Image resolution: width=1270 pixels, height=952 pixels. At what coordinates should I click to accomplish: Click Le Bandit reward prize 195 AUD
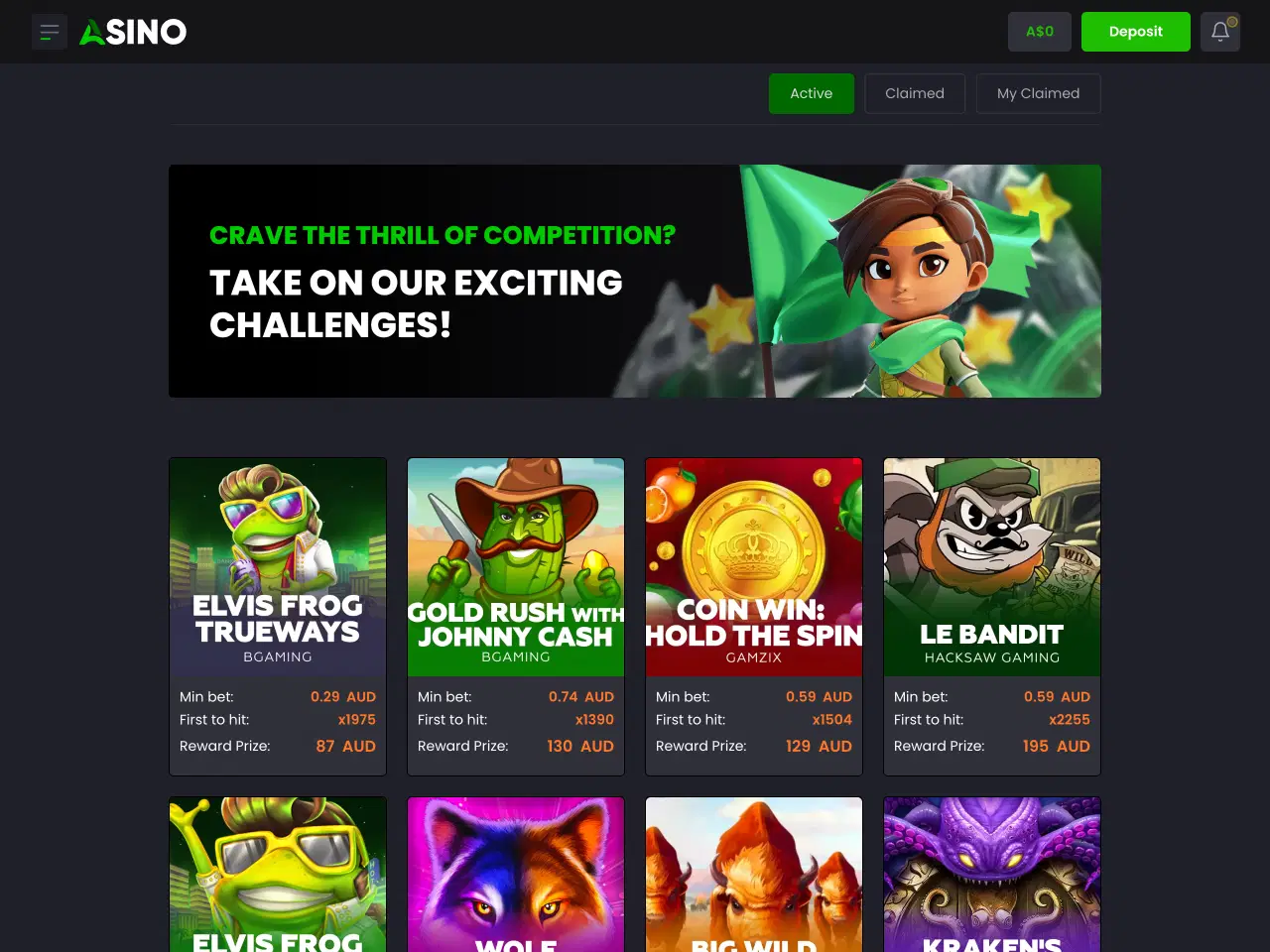click(x=1056, y=746)
